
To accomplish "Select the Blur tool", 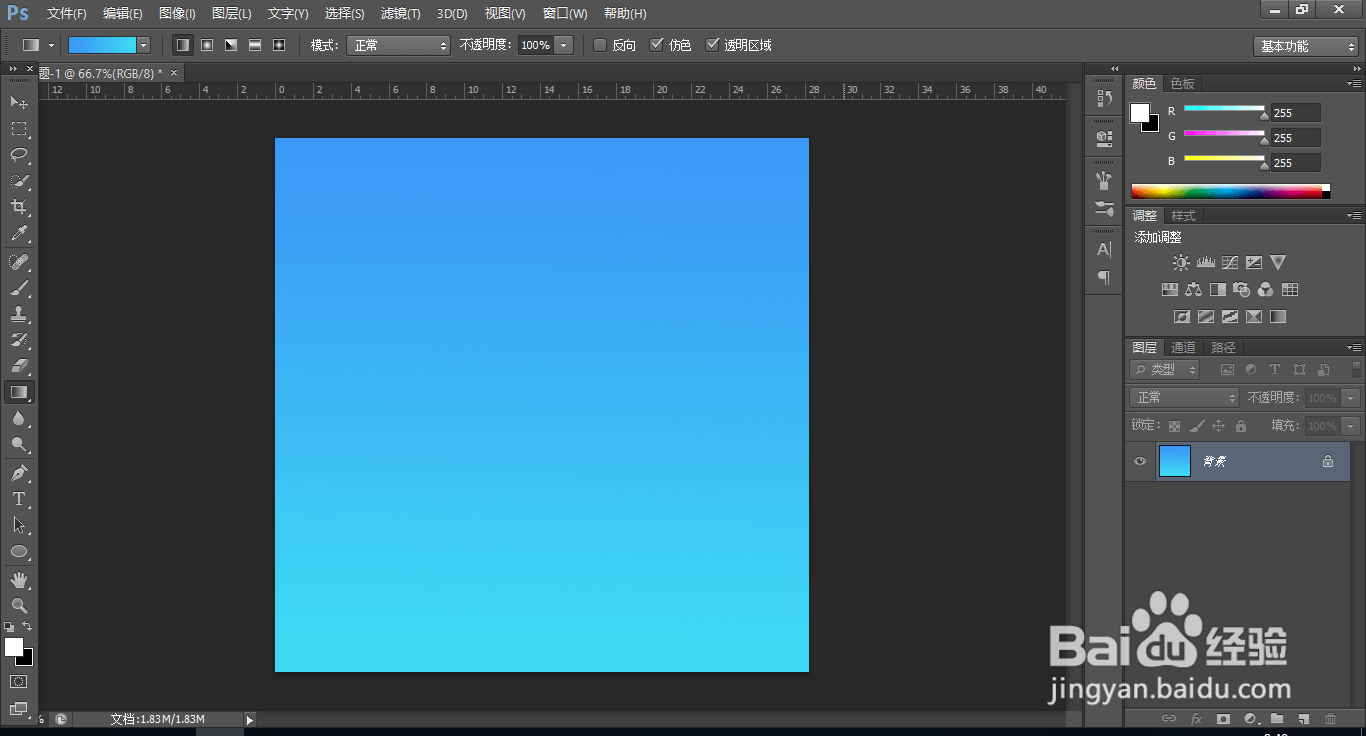I will coord(19,419).
